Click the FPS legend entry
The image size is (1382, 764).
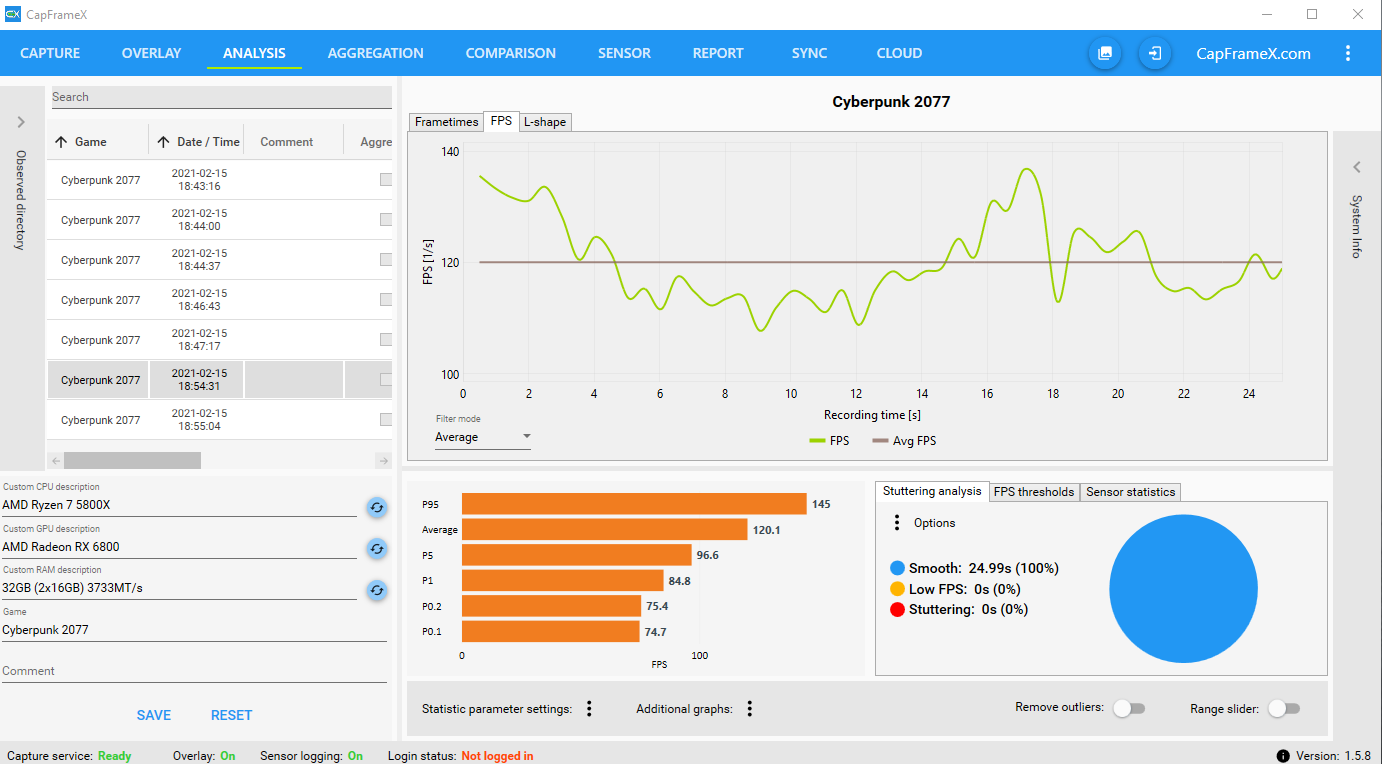point(829,440)
